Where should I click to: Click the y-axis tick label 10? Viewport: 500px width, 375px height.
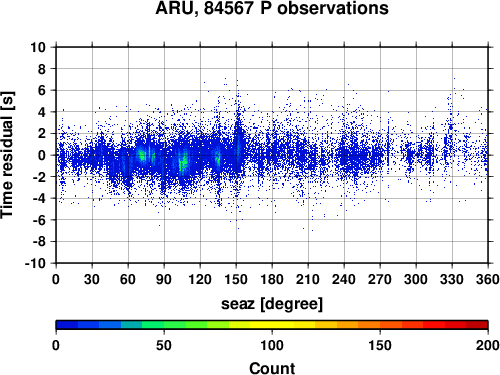pyautogui.click(x=38, y=47)
